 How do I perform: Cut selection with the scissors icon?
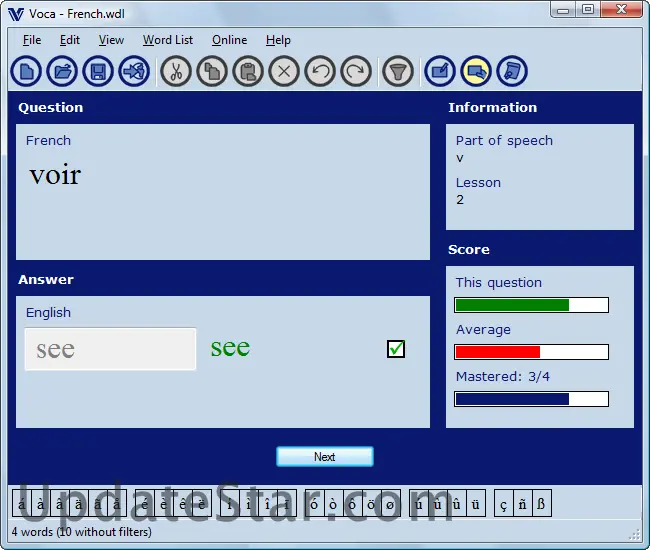coord(176,71)
